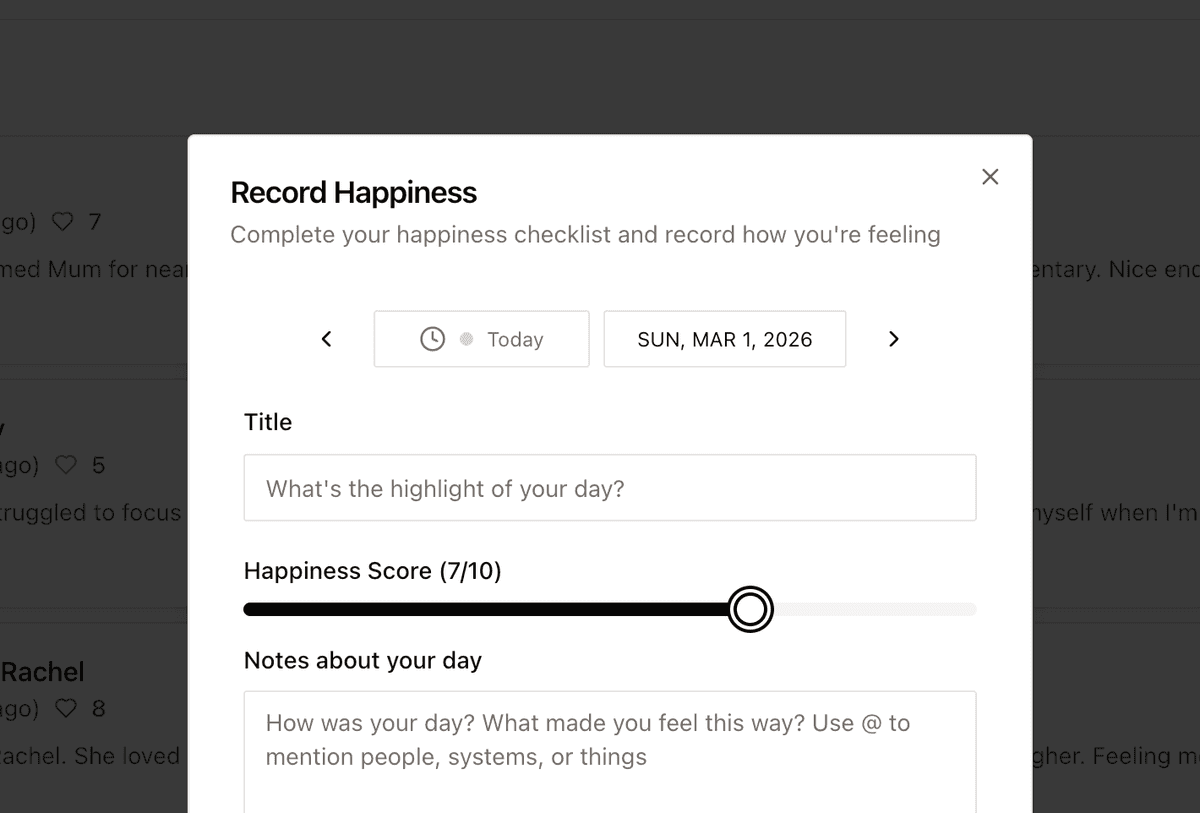The height and width of the screenshot is (813, 1200).
Task: Dismiss the Record Happiness dialog with the X
Action: (x=990, y=176)
